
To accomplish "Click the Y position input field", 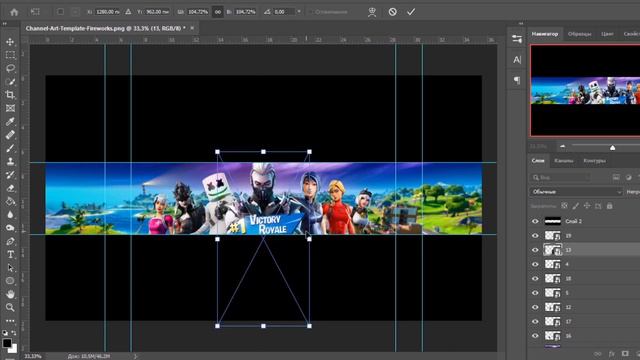I will [158, 12].
